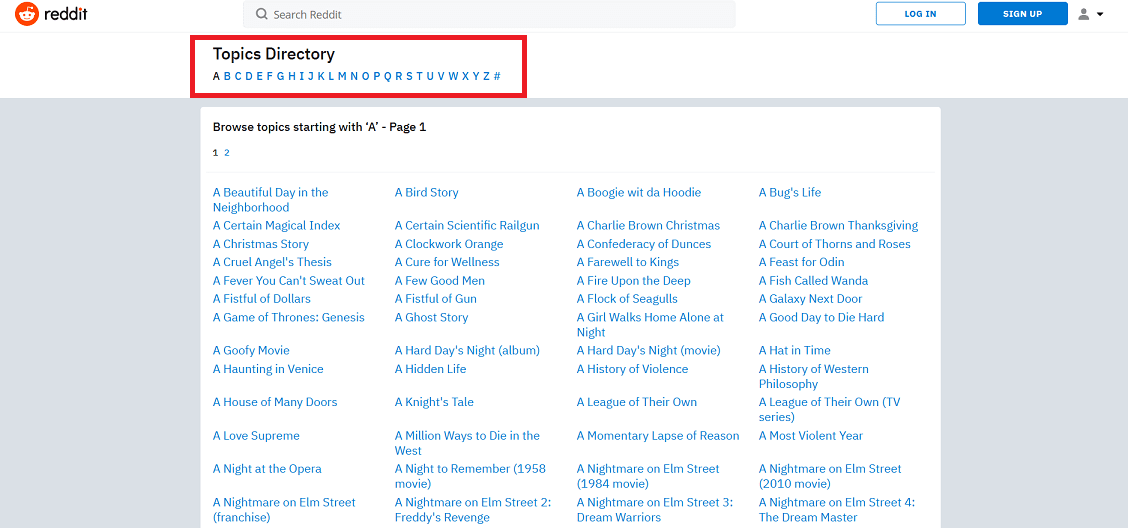Open the A Bird Story topic

coord(427,193)
